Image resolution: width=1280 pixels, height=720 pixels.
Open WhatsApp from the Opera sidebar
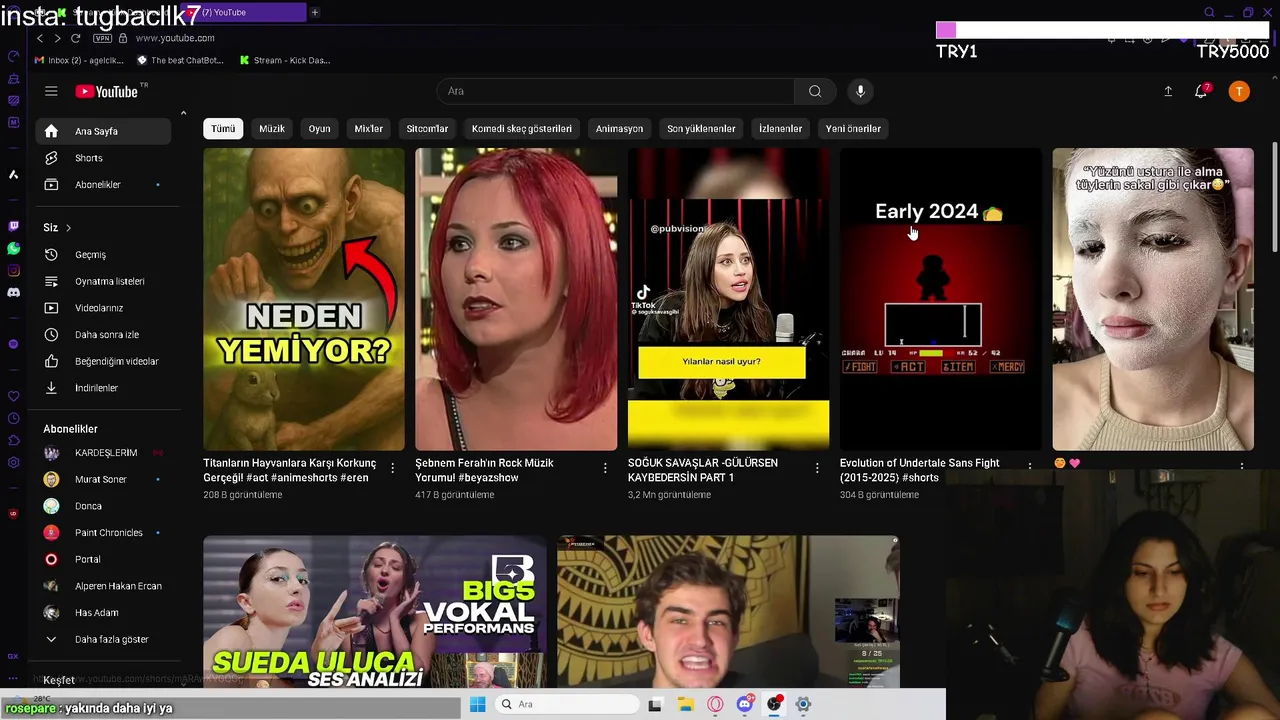[x=13, y=248]
